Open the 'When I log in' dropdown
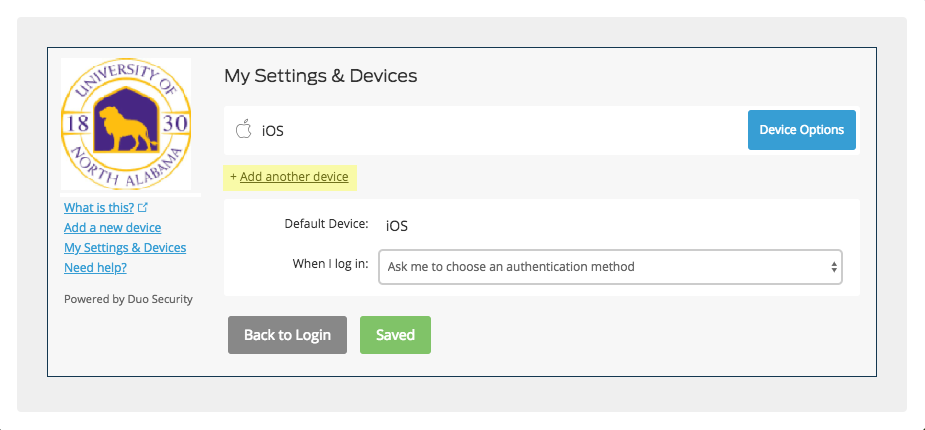This screenshot has width=925, height=430. tap(609, 267)
